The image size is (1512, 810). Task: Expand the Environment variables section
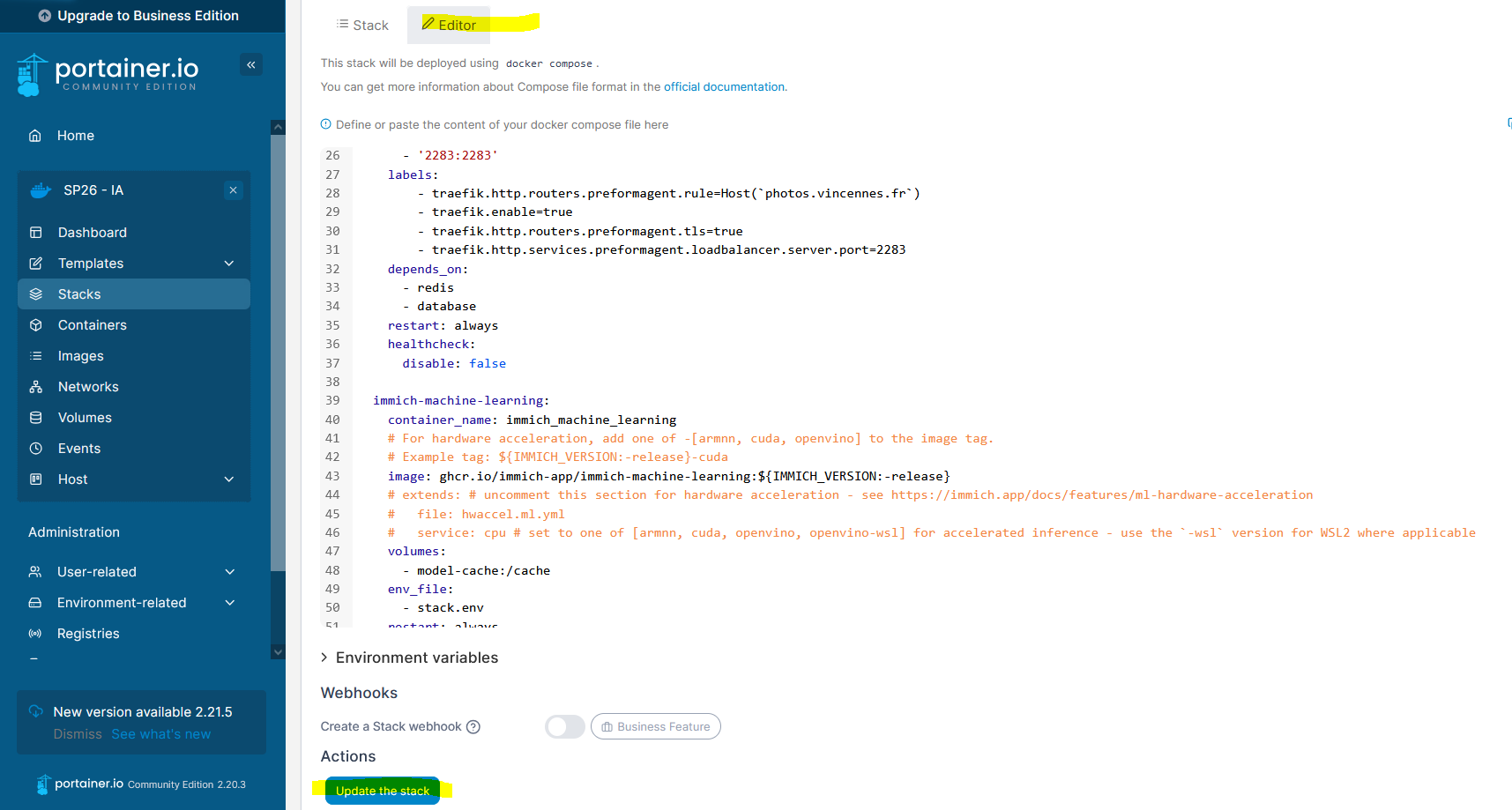409,658
